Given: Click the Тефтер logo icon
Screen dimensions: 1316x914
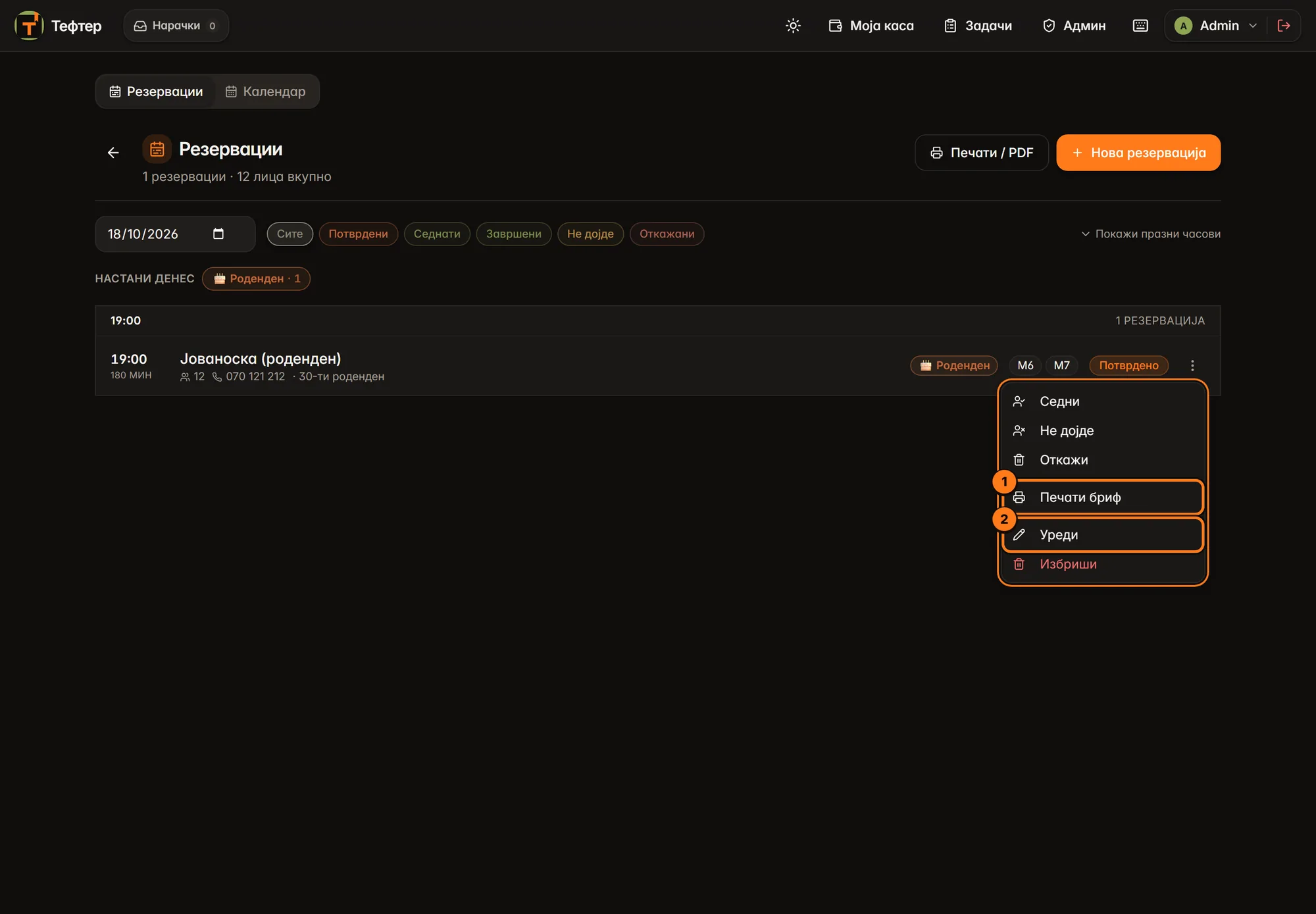Looking at the screenshot, I should tap(29, 26).
